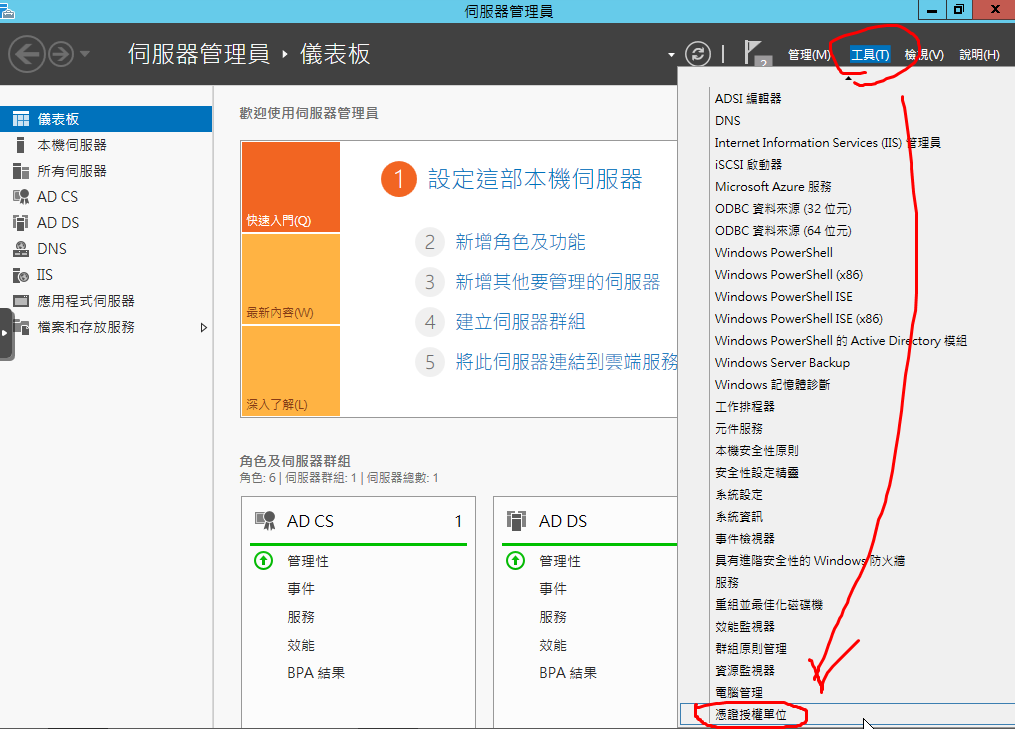This screenshot has width=1015, height=729.
Task: Open the 檢視(V) menu
Action: click(924, 55)
